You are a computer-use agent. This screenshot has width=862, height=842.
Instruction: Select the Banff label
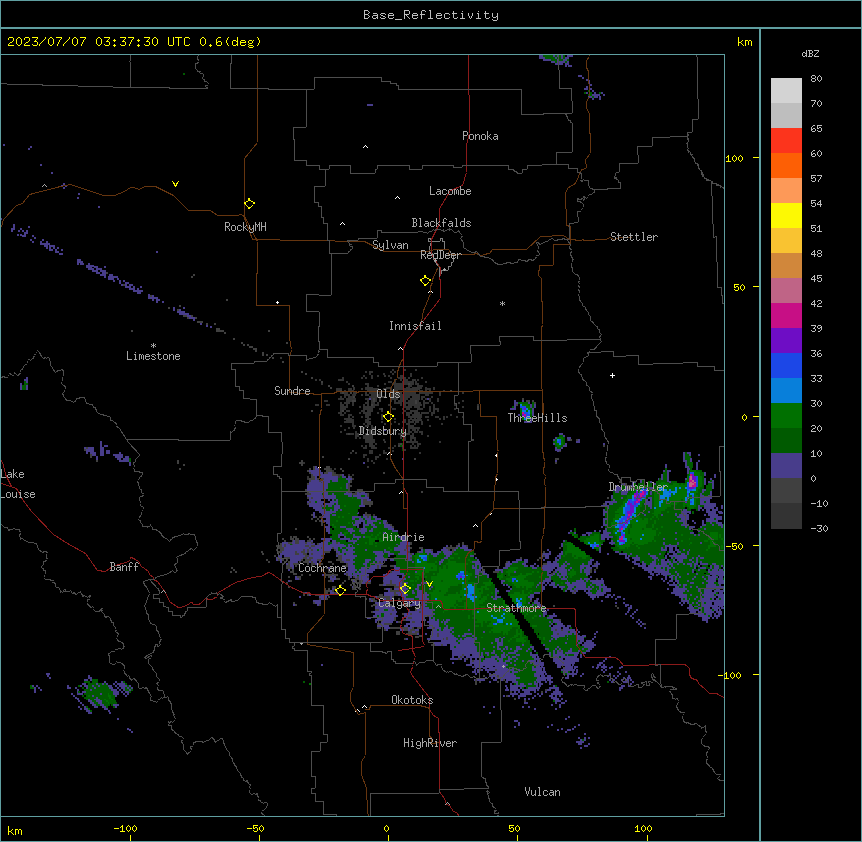click(124, 567)
